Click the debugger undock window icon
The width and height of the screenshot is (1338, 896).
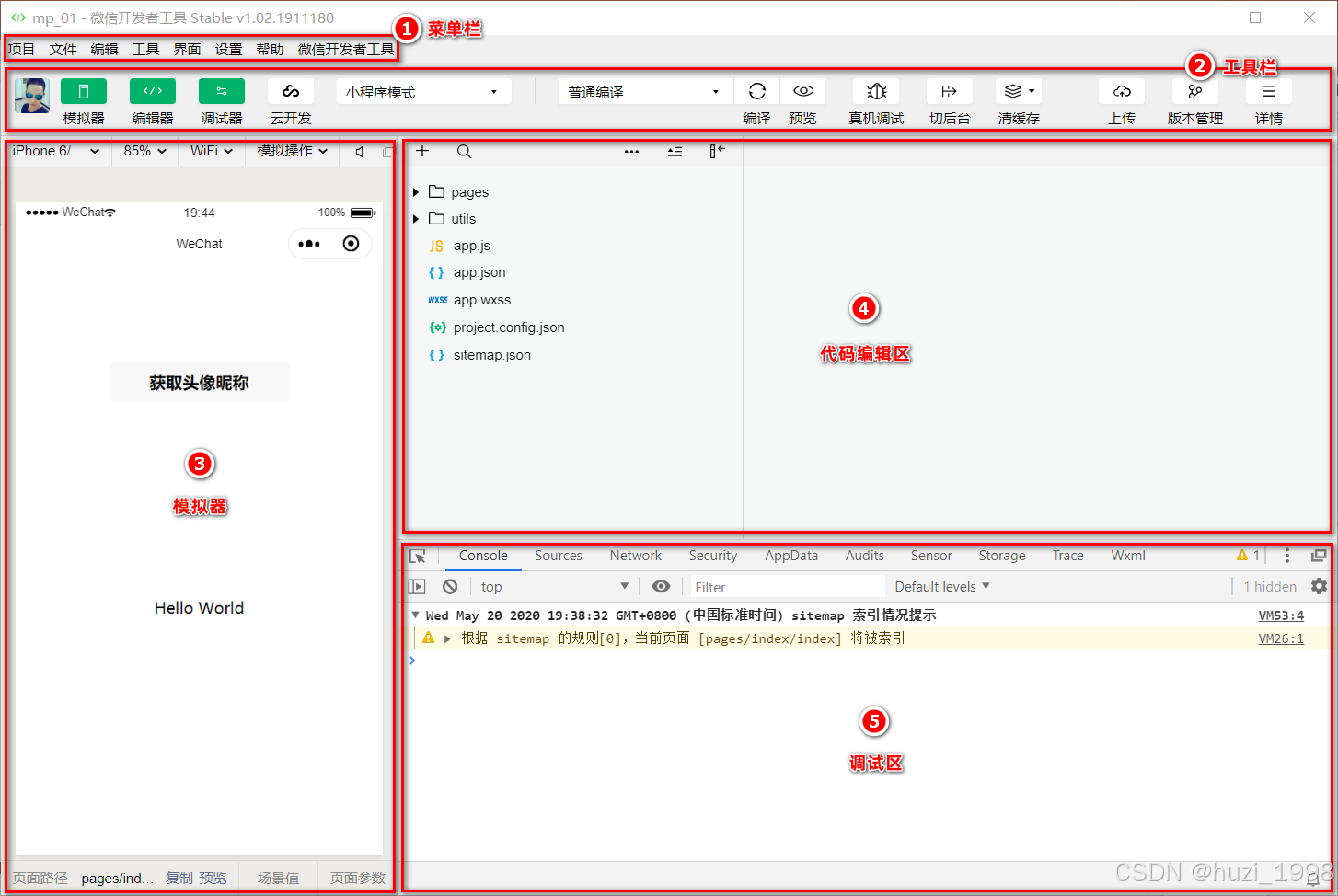pos(1319,556)
